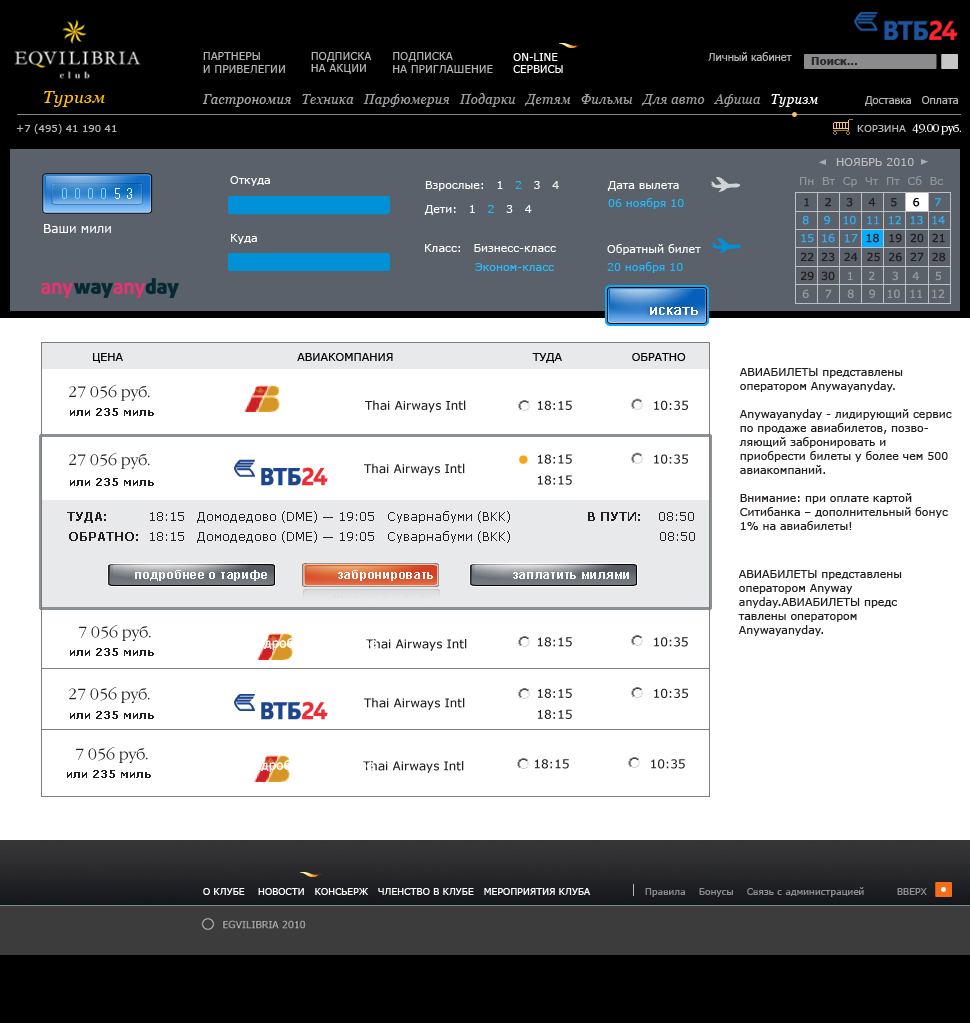Open Новости footer link
This screenshot has width=970, height=1023.
pos(281,892)
